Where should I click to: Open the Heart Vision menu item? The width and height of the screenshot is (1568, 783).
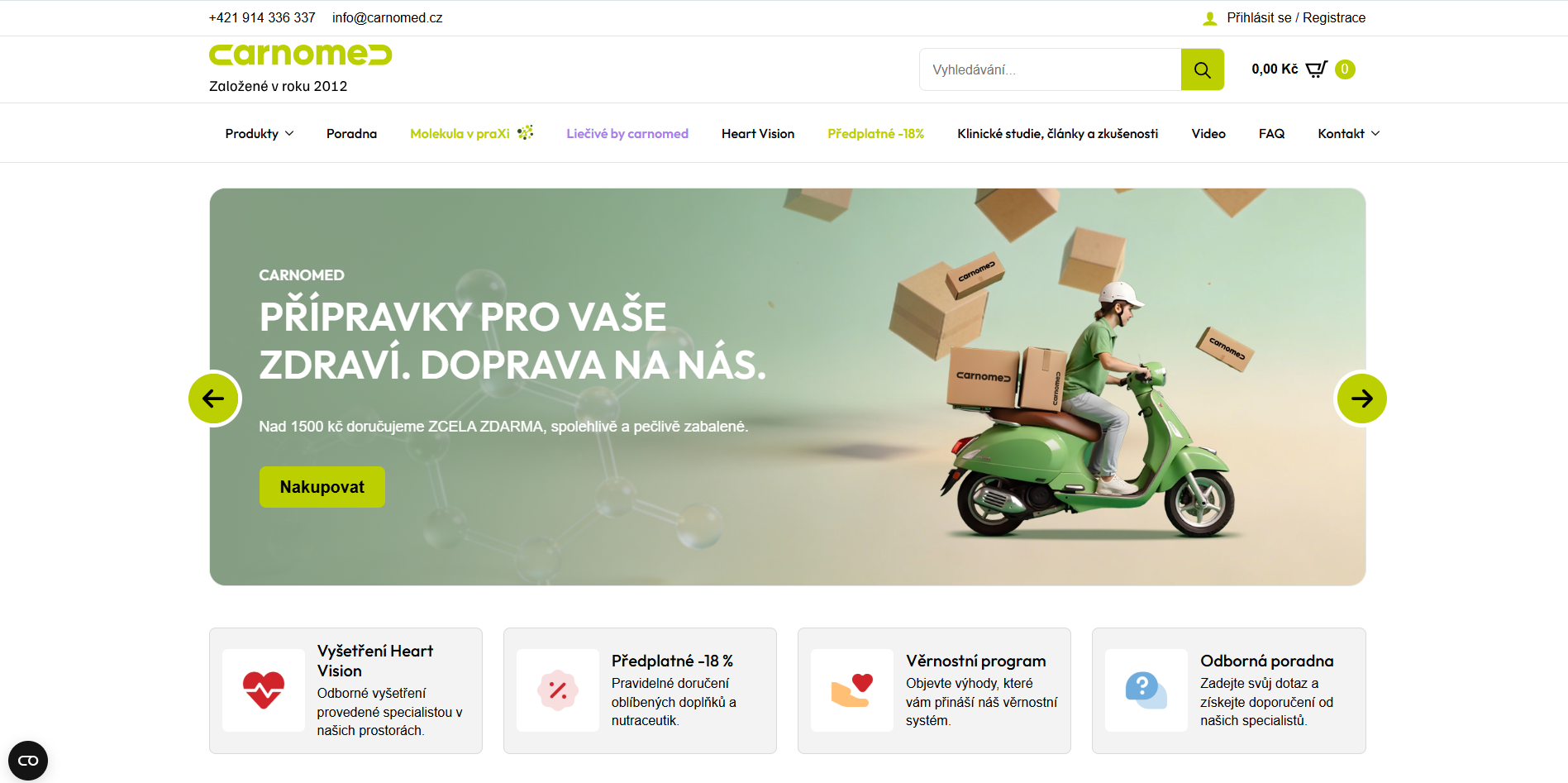click(758, 134)
